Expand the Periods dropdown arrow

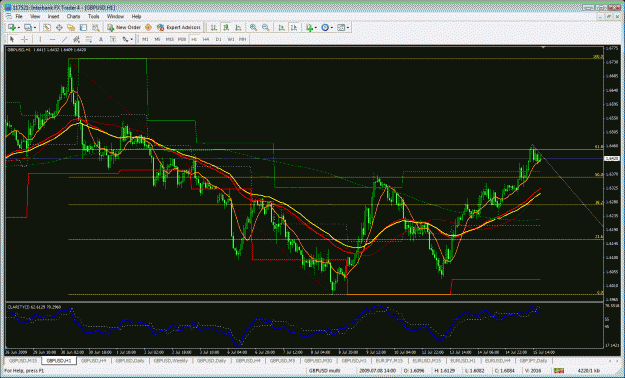[332, 28]
